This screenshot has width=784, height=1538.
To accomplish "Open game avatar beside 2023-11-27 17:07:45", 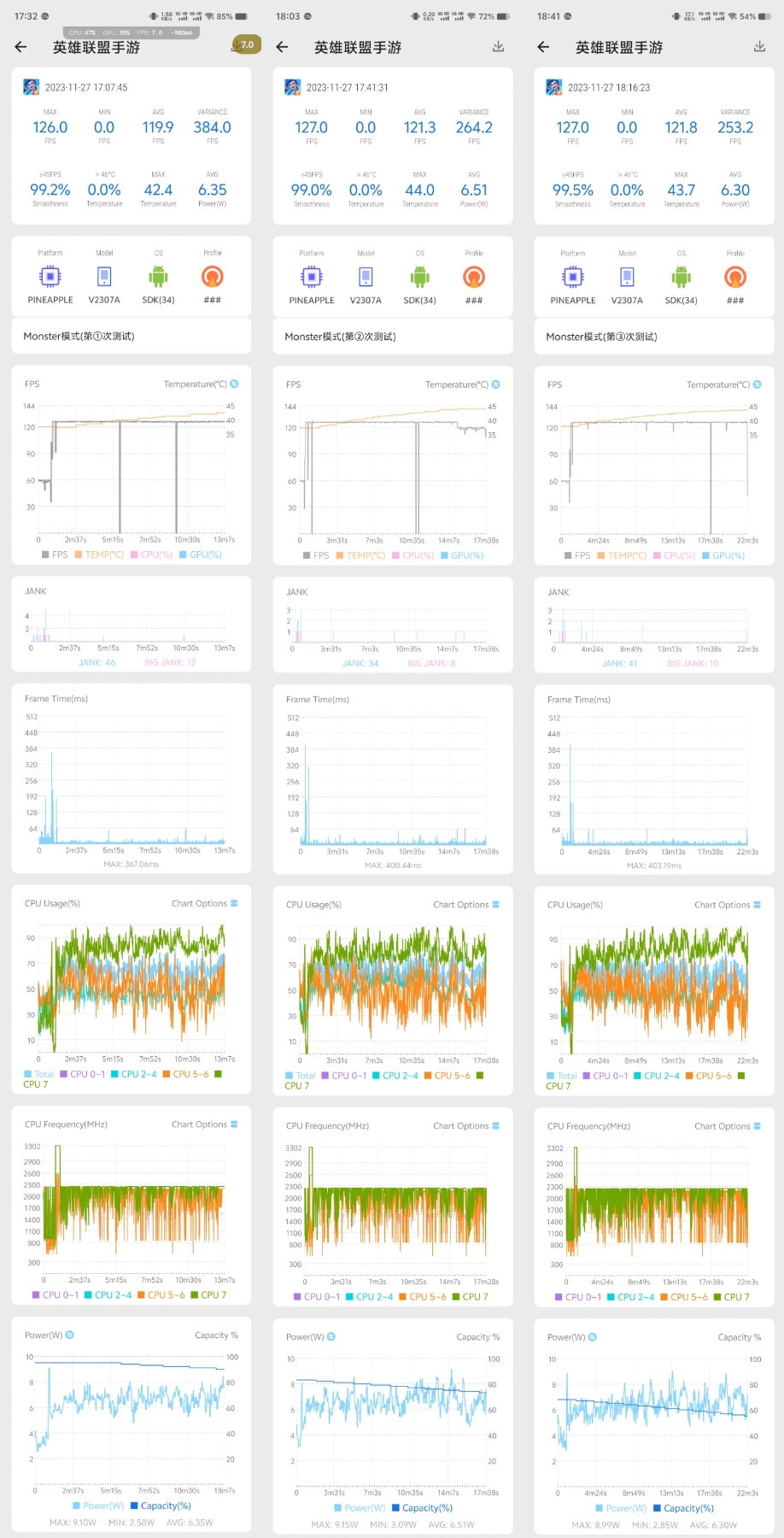I will (x=31, y=87).
